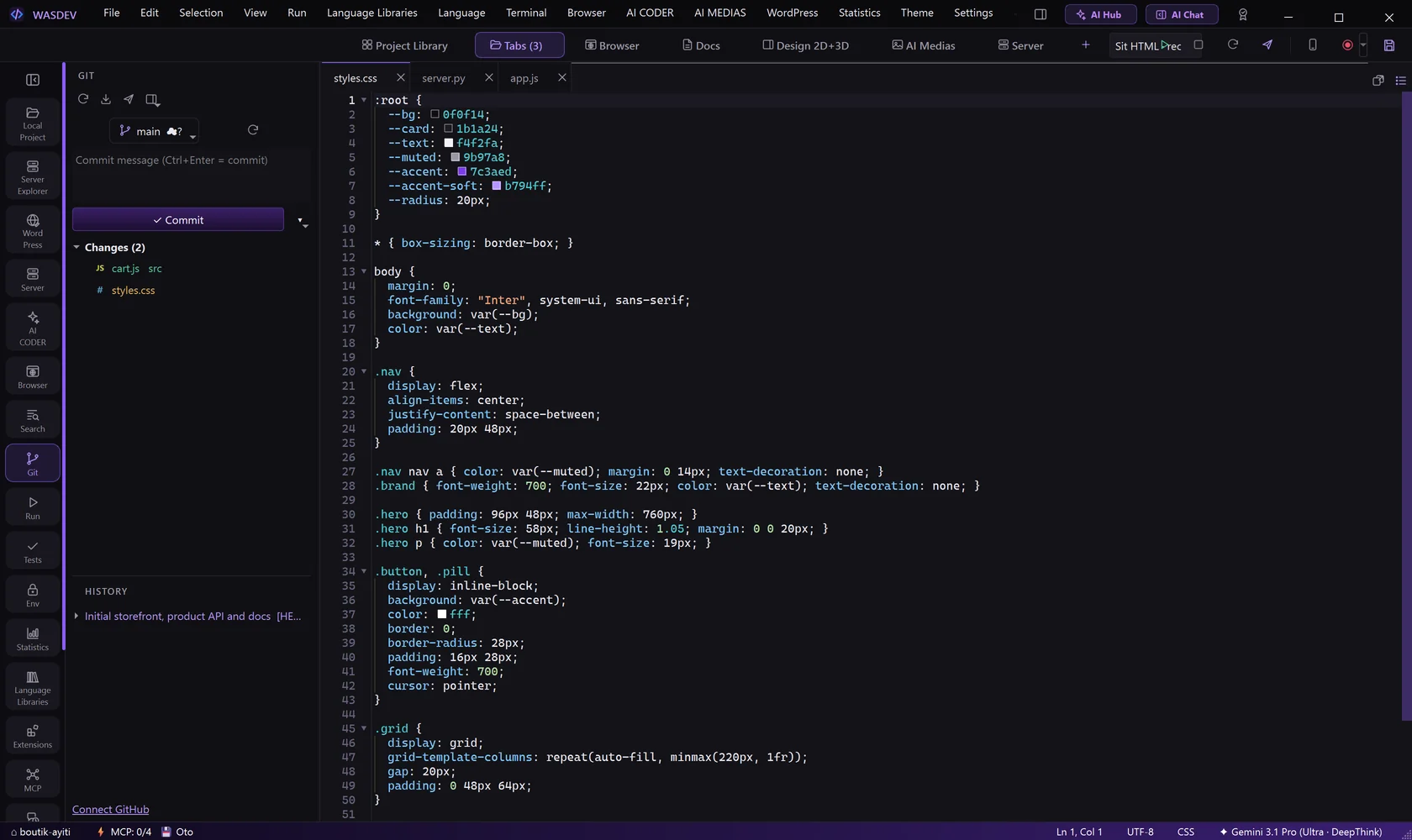The height and width of the screenshot is (840, 1412).
Task: Click the Git pull download icon
Action: 106,99
